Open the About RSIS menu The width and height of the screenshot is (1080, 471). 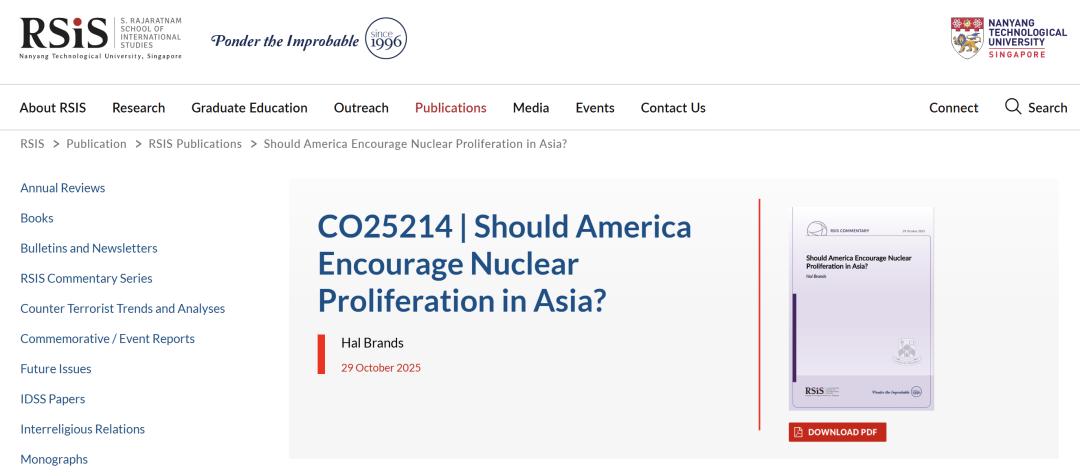tap(53, 108)
